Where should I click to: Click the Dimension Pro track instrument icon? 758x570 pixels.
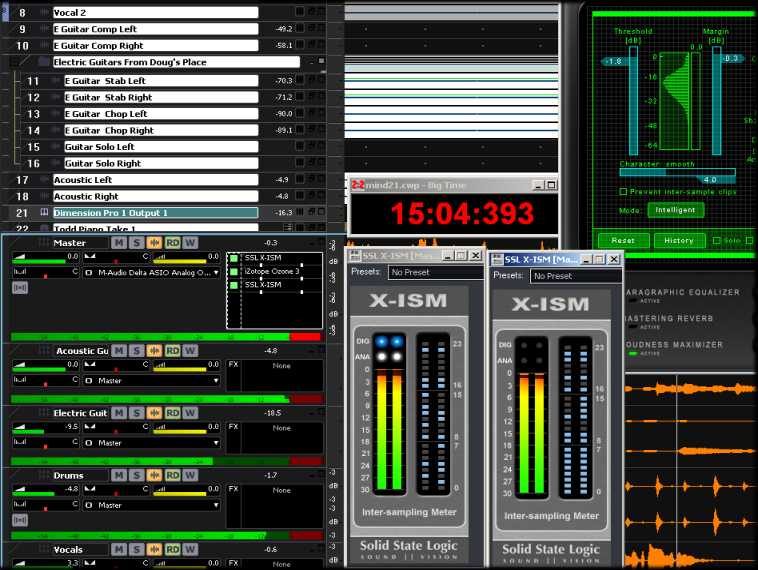(44, 213)
